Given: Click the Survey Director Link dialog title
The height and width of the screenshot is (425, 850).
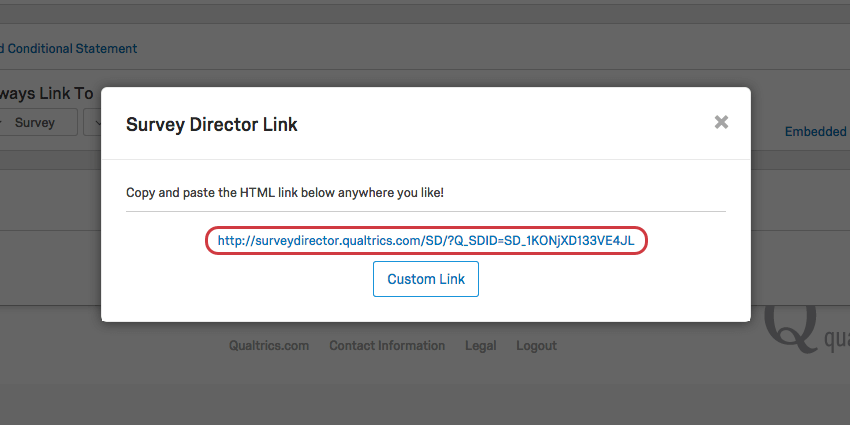Looking at the screenshot, I should [x=211, y=125].
